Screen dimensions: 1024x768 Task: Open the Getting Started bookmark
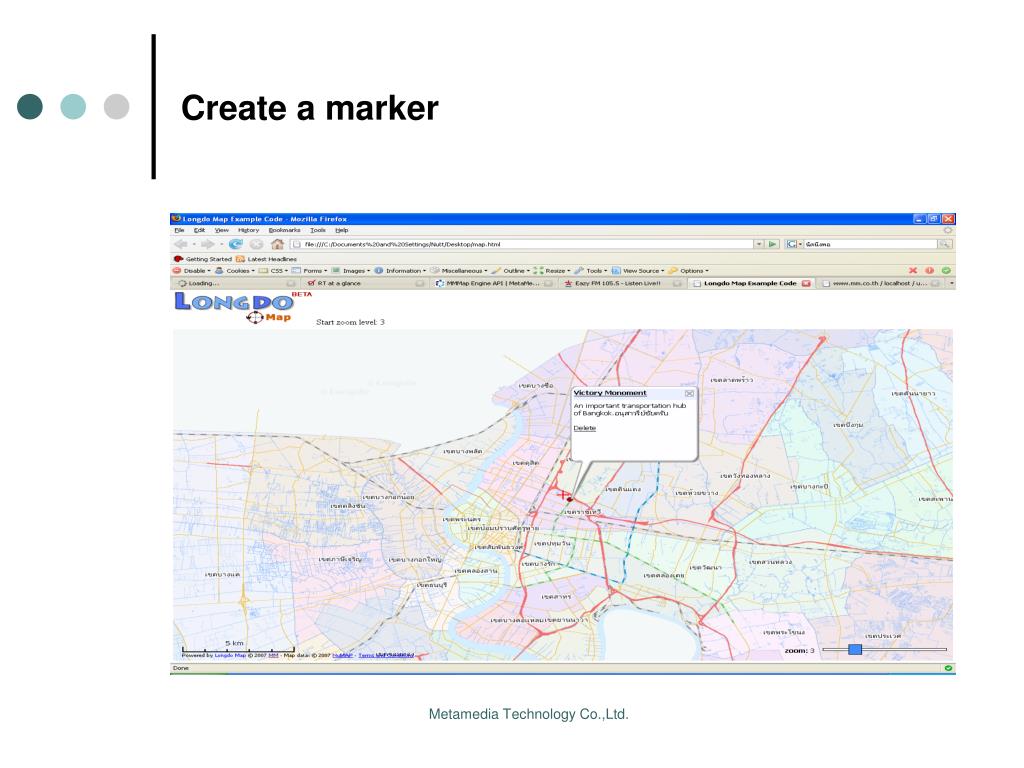tap(203, 259)
